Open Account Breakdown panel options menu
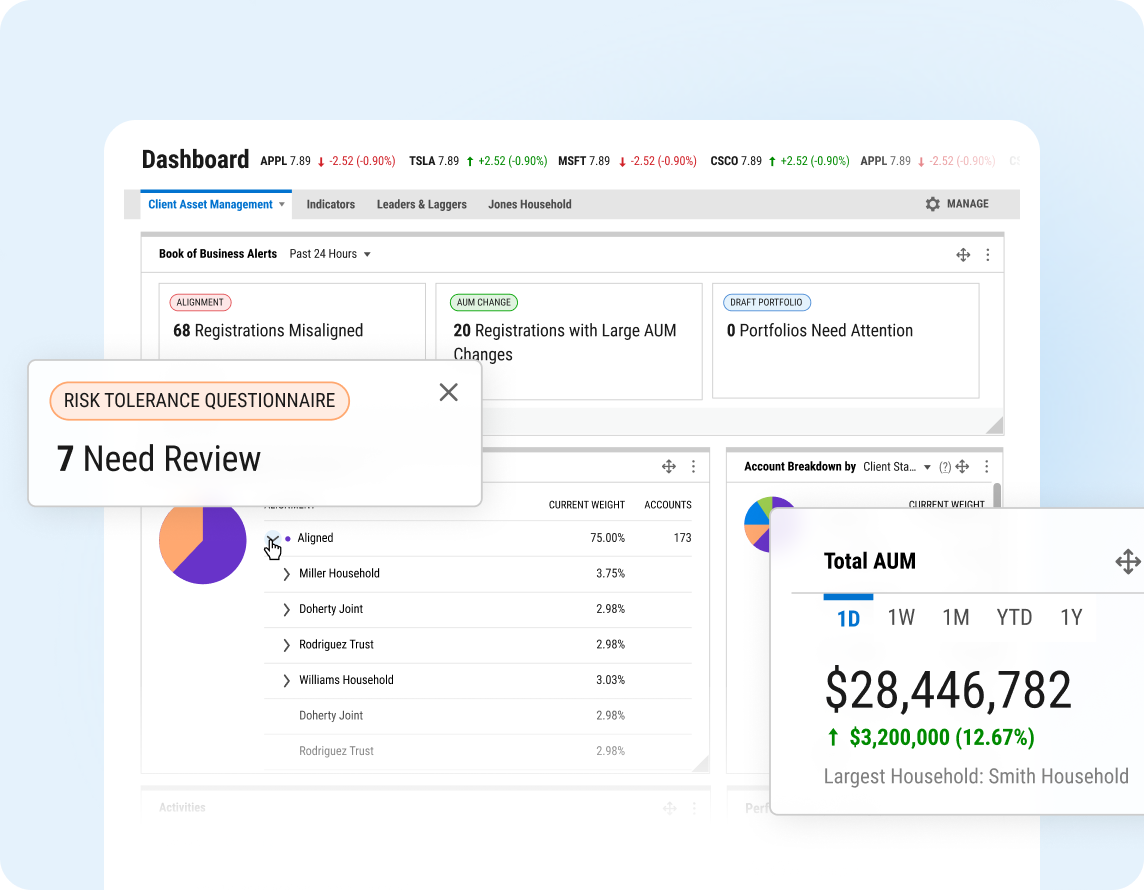 986,467
